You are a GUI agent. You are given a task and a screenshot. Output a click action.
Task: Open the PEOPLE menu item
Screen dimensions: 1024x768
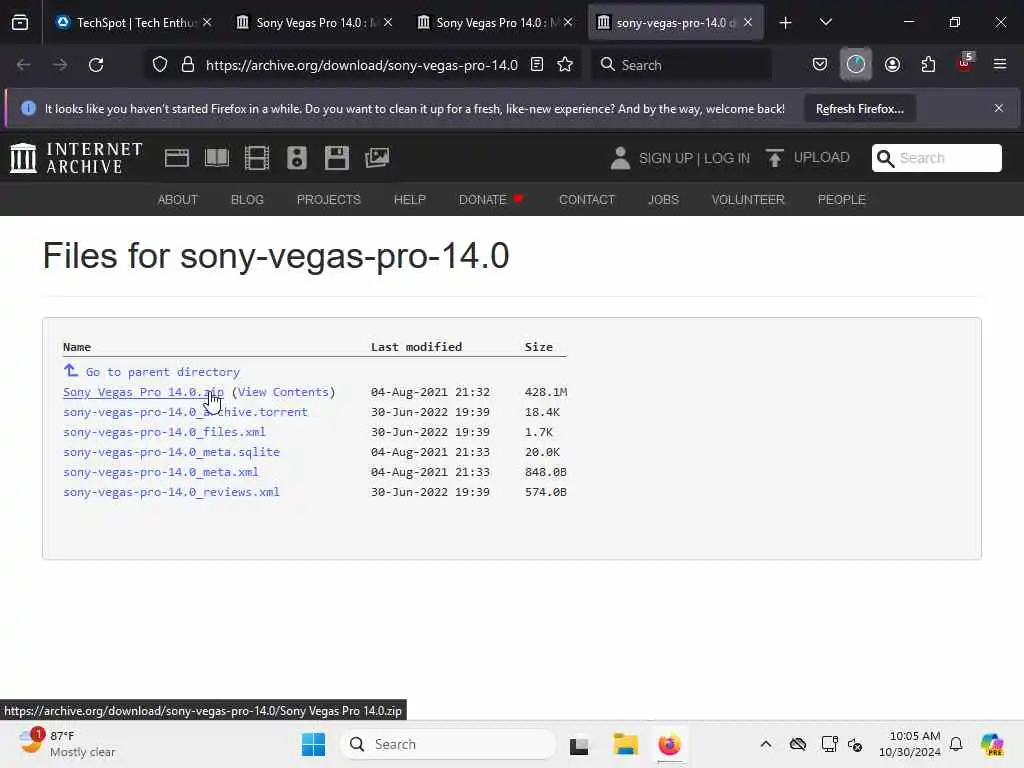click(841, 200)
